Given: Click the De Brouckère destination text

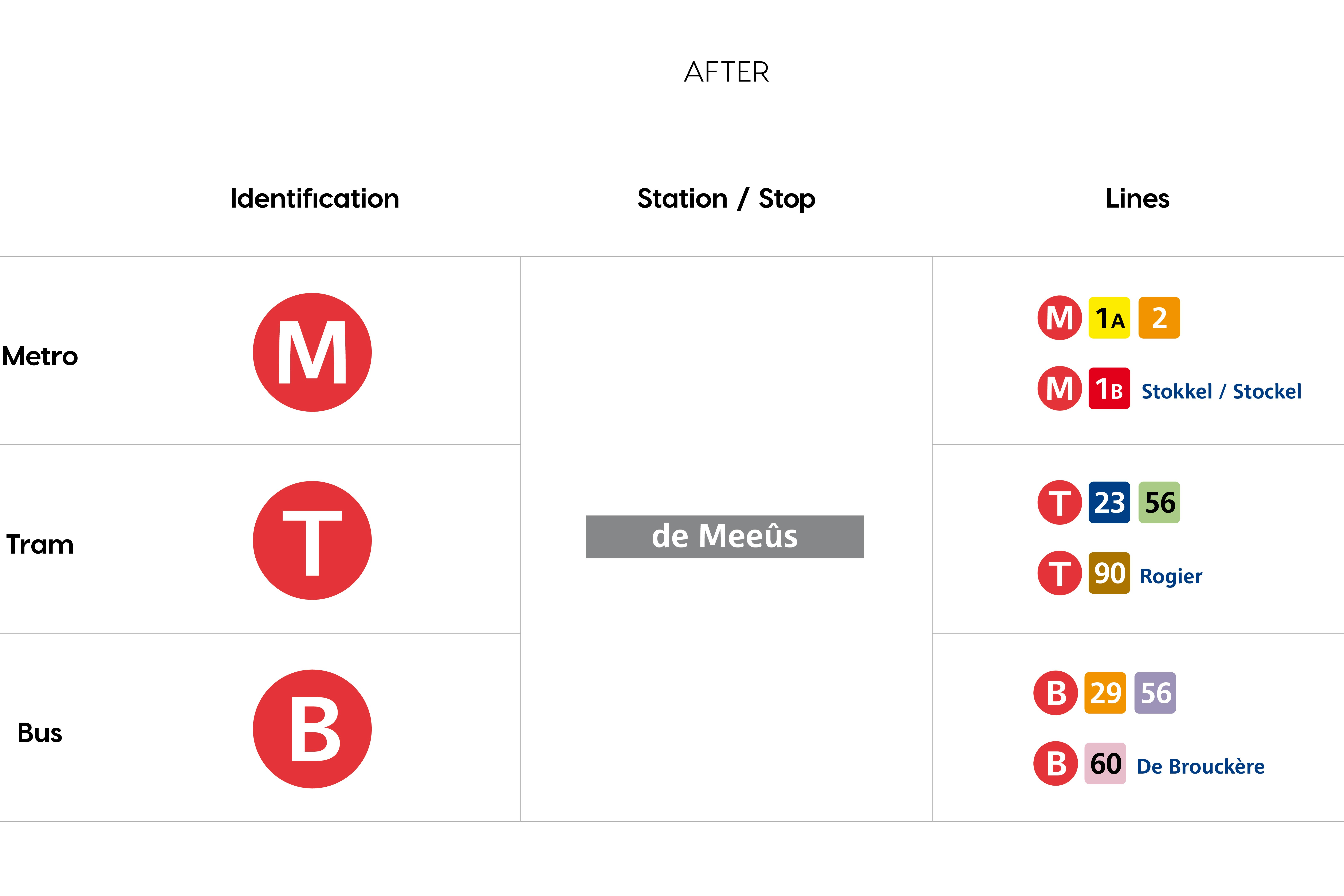Looking at the screenshot, I should (1200, 766).
